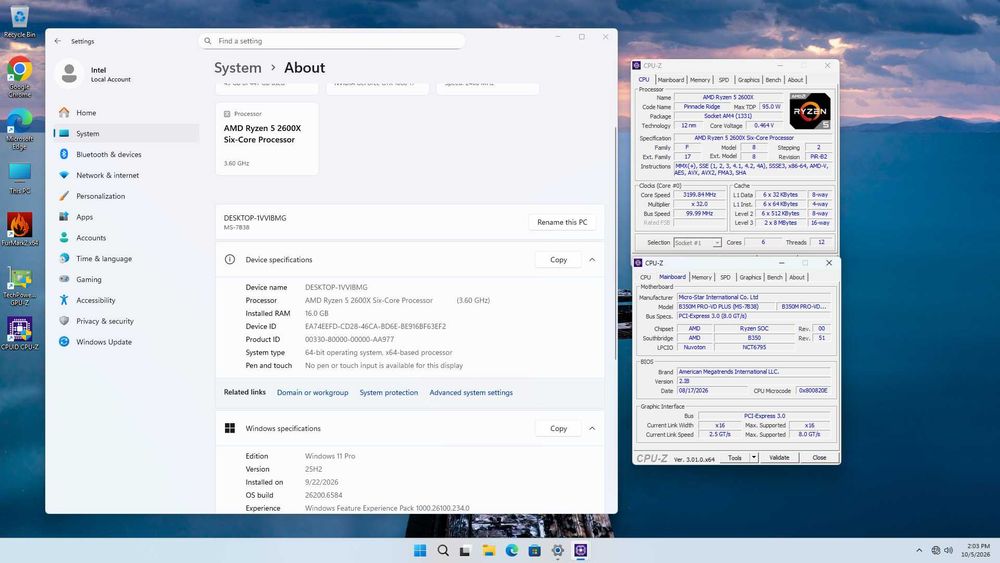The width and height of the screenshot is (1000, 563).
Task: Collapse the Windows specifications section
Action: (x=592, y=428)
